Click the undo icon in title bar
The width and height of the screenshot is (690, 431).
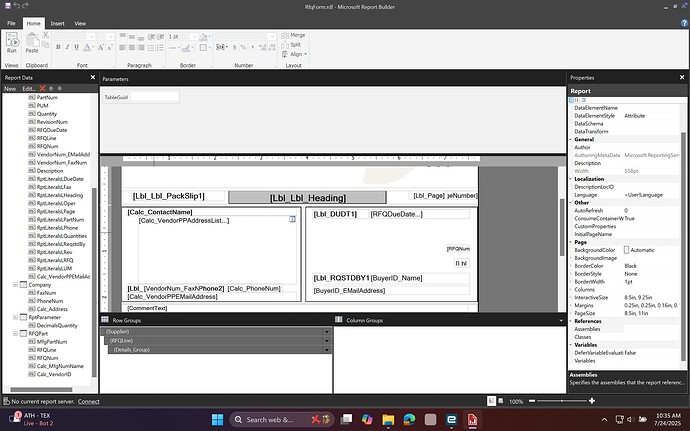16,6
